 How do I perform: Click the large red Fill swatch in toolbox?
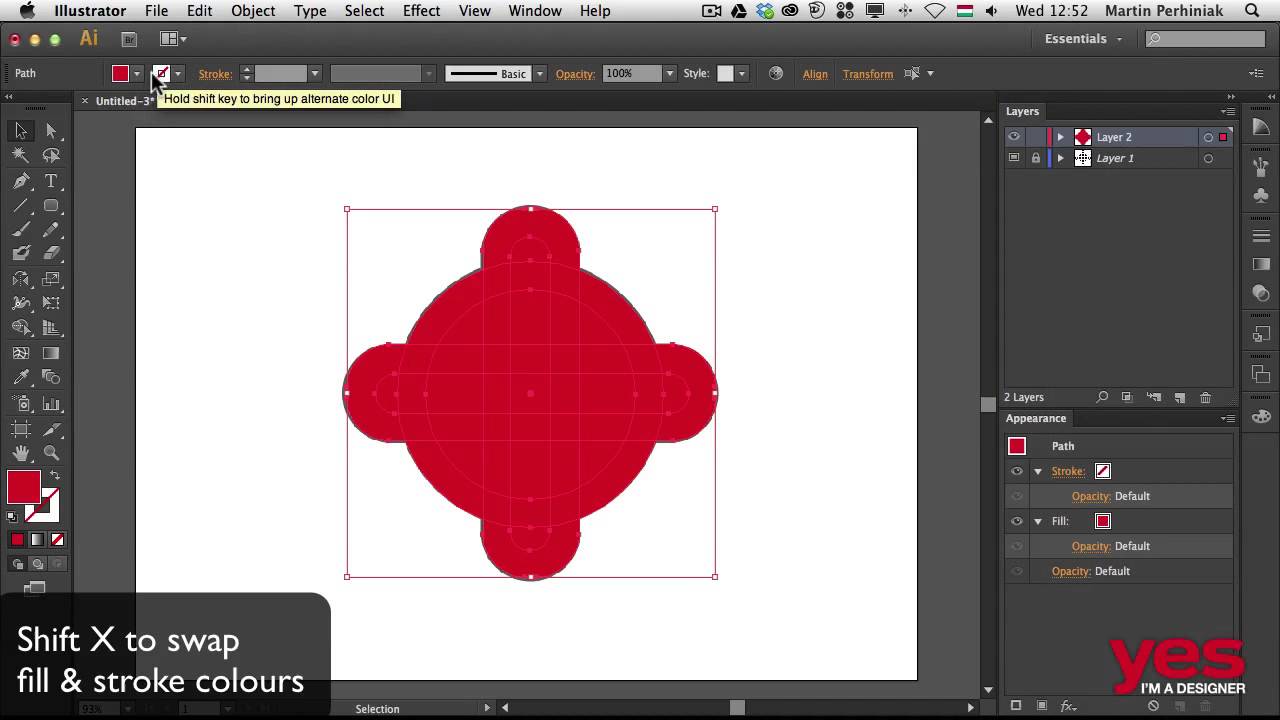coord(24,487)
